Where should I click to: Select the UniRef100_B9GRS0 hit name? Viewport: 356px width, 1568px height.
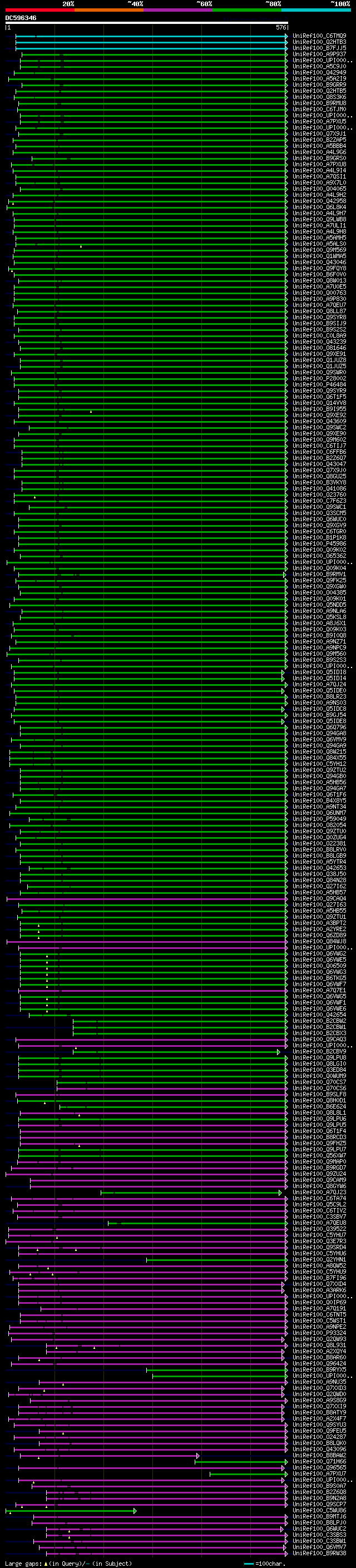tap(319, 159)
